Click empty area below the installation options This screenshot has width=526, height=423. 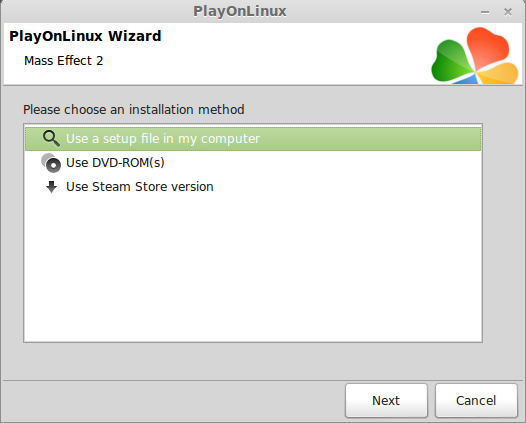coord(253,270)
